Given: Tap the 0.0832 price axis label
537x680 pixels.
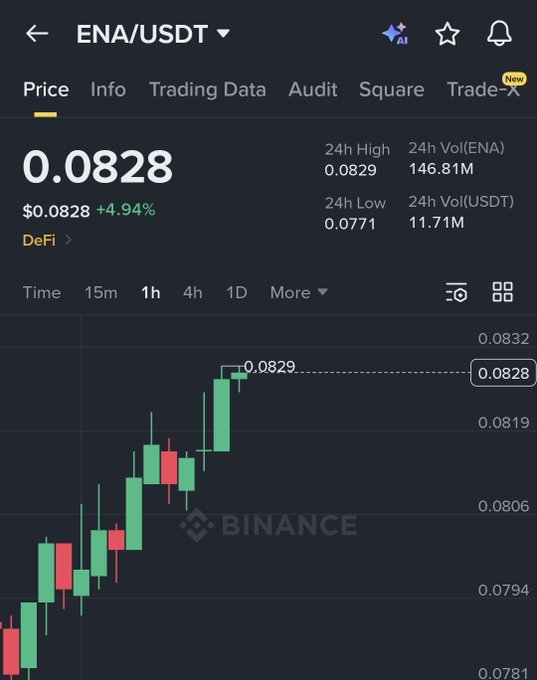Looking at the screenshot, I should (x=504, y=339).
